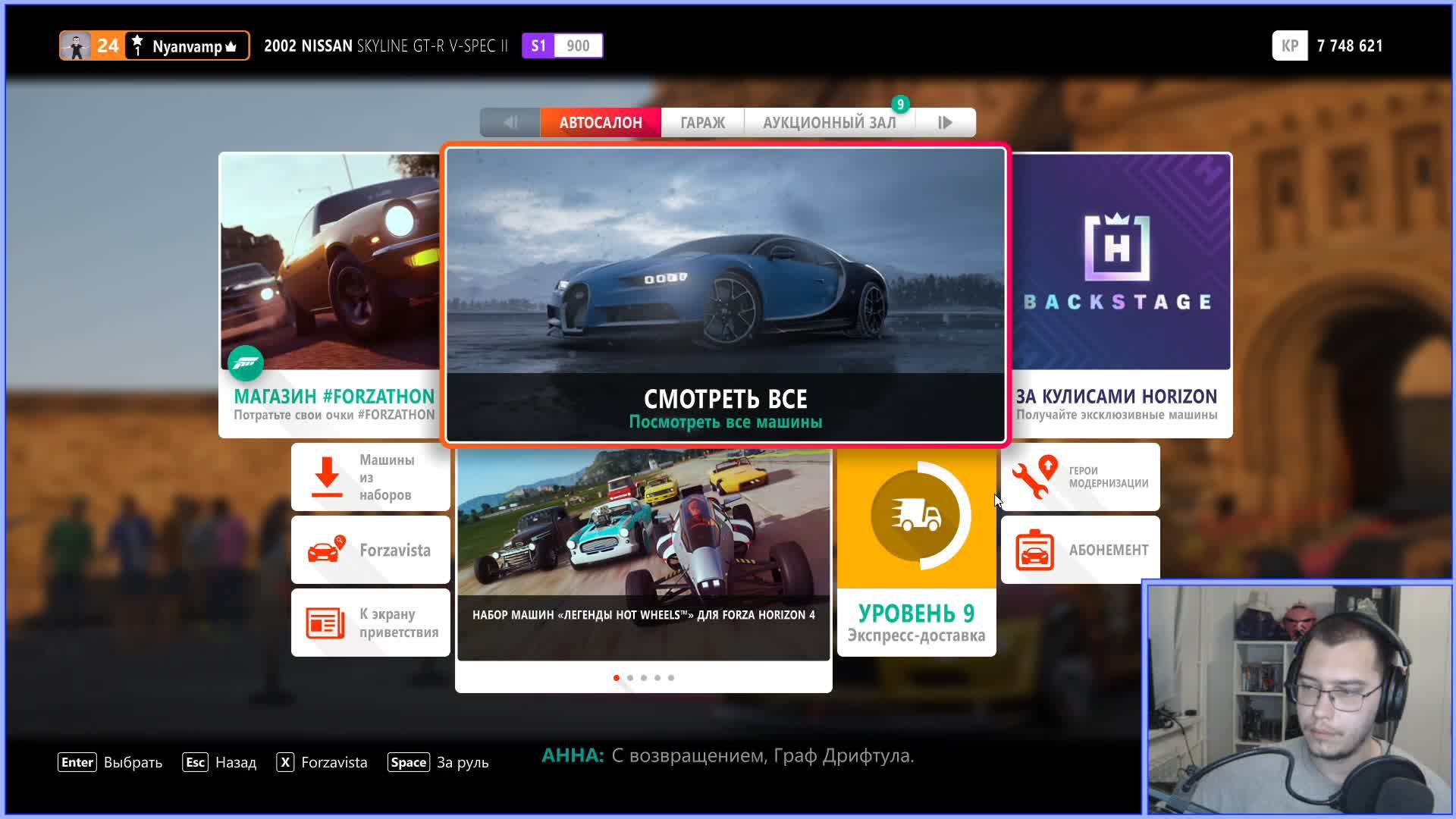The height and width of the screenshot is (819, 1456).
Task: Select the fourth carousel dot
Action: point(657,678)
